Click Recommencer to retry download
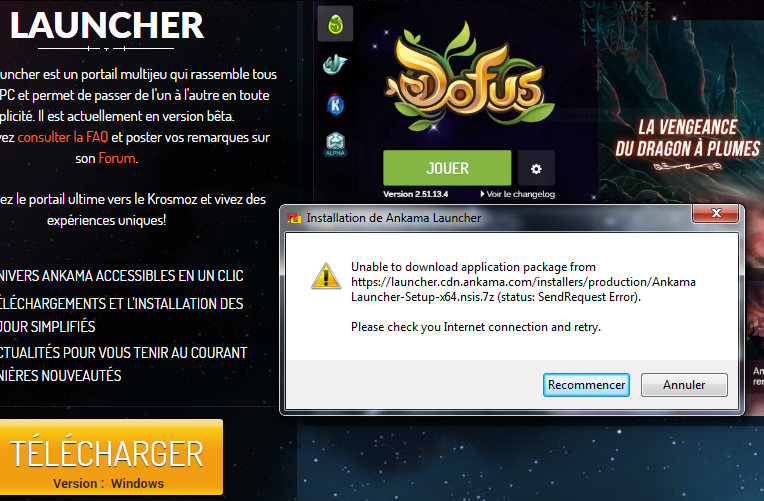764x501 pixels. tap(586, 385)
